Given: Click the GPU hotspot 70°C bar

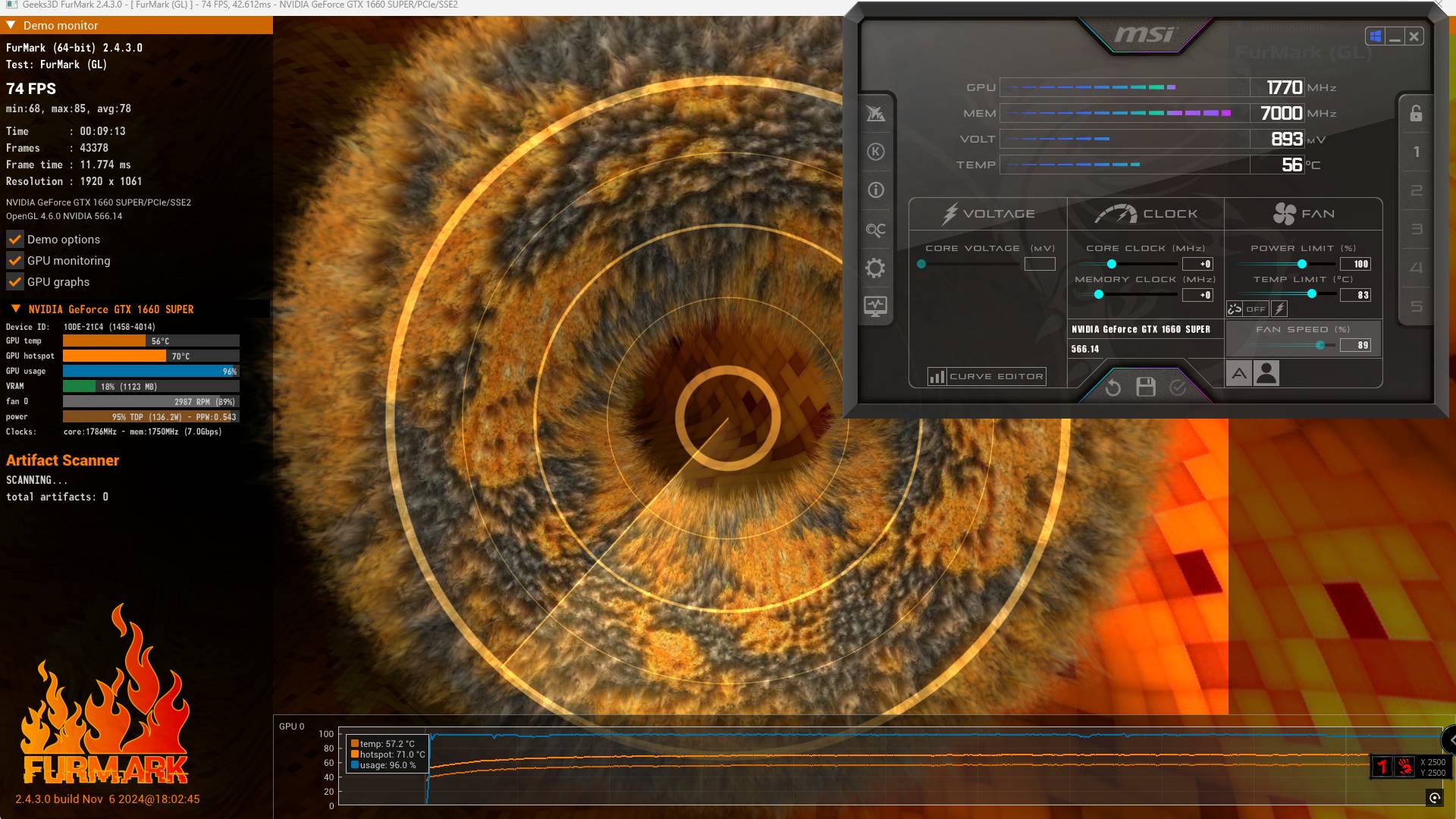Looking at the screenshot, I should coord(151,356).
